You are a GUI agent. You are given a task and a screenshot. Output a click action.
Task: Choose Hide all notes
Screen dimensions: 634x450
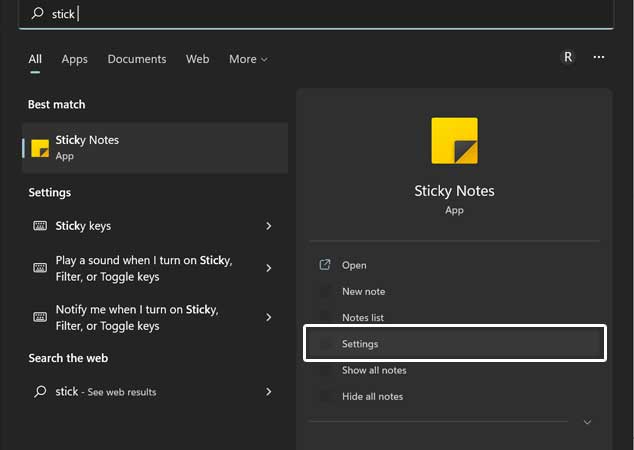click(x=455, y=397)
